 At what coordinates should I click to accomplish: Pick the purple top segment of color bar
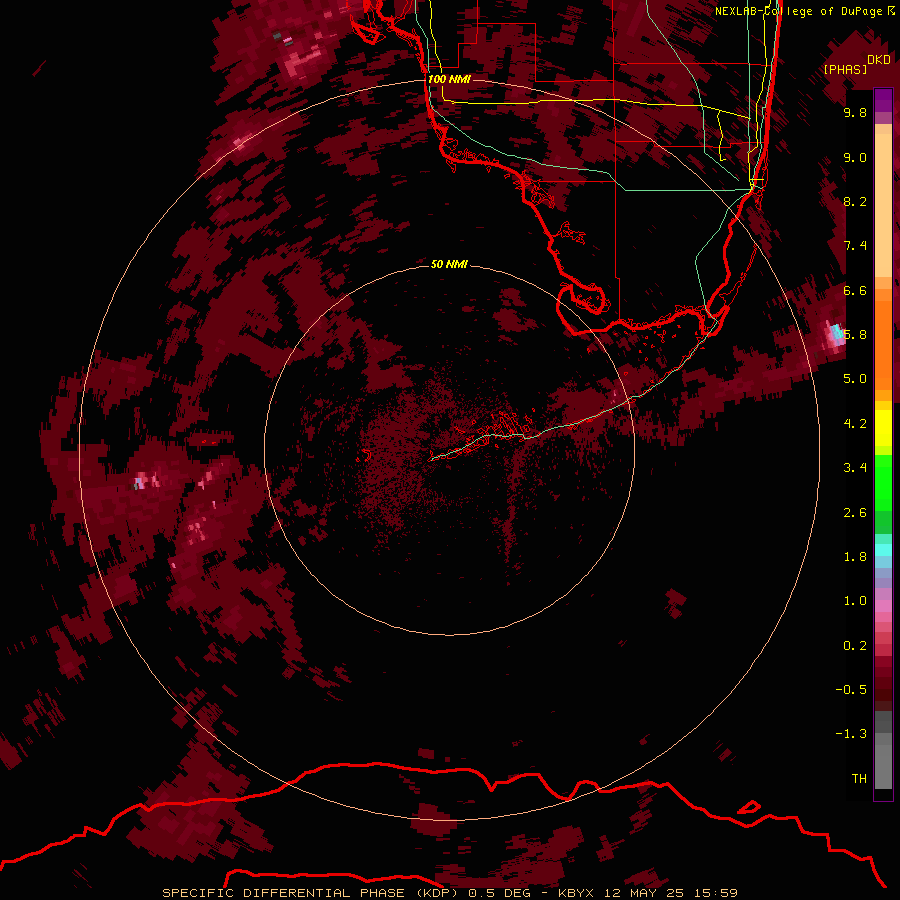coord(883,100)
